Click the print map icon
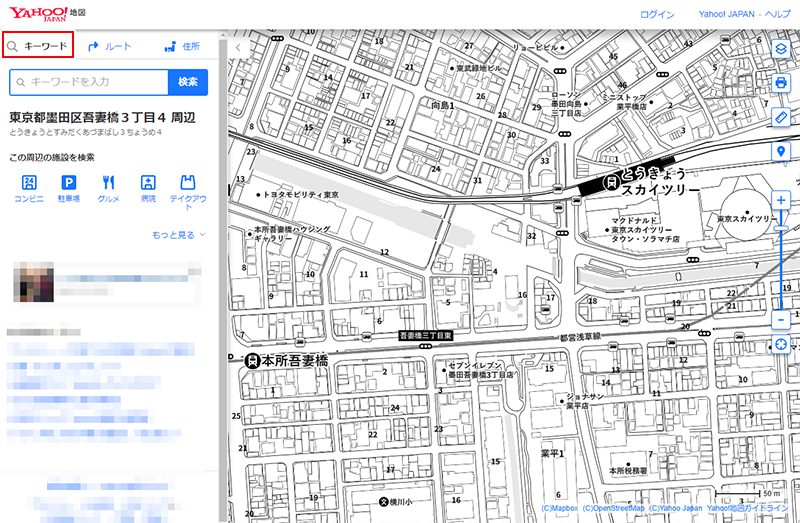Viewport: 800px width, 523px height. tap(782, 82)
